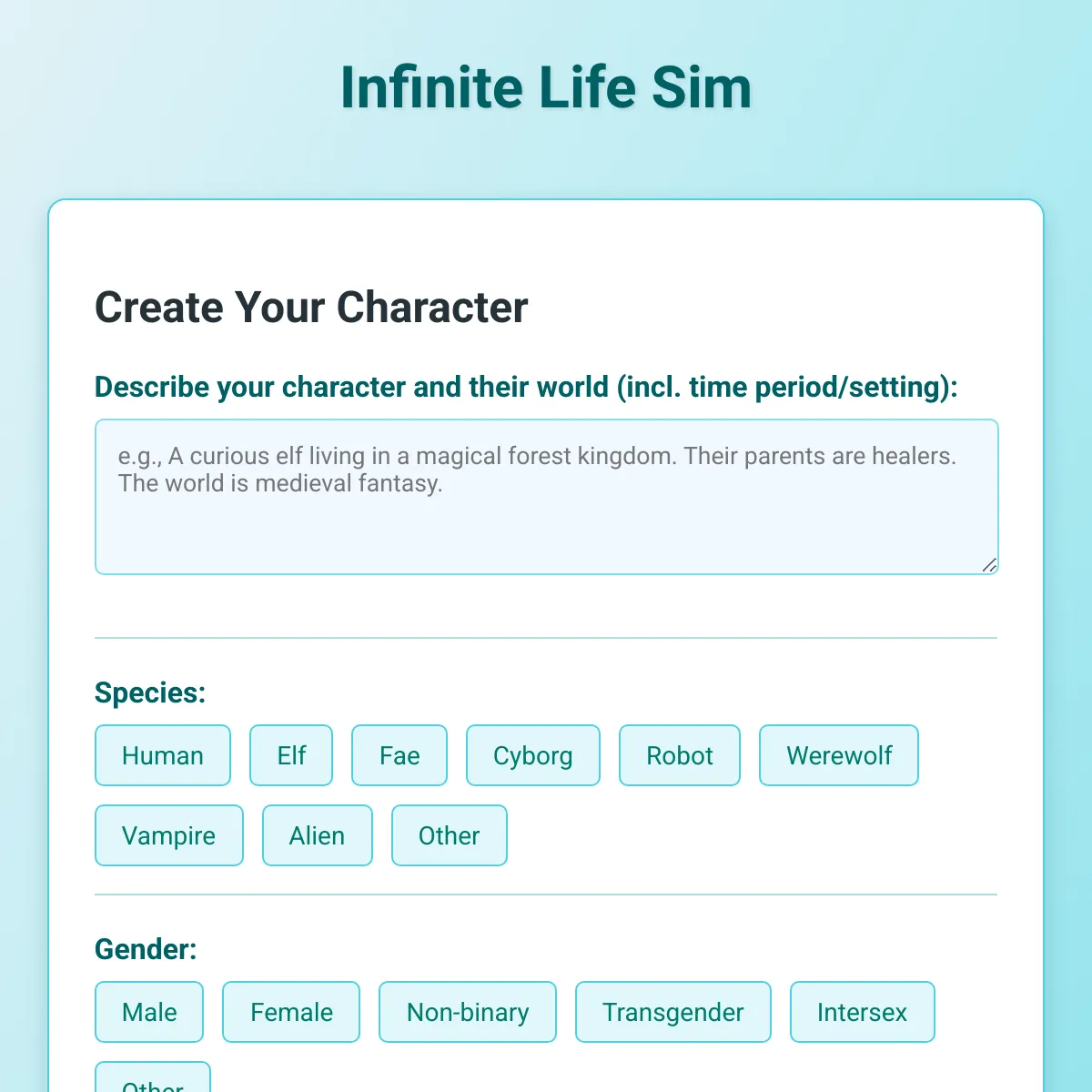This screenshot has height=1092, width=1092.
Task: Pick the Fae species chip
Action: (399, 755)
